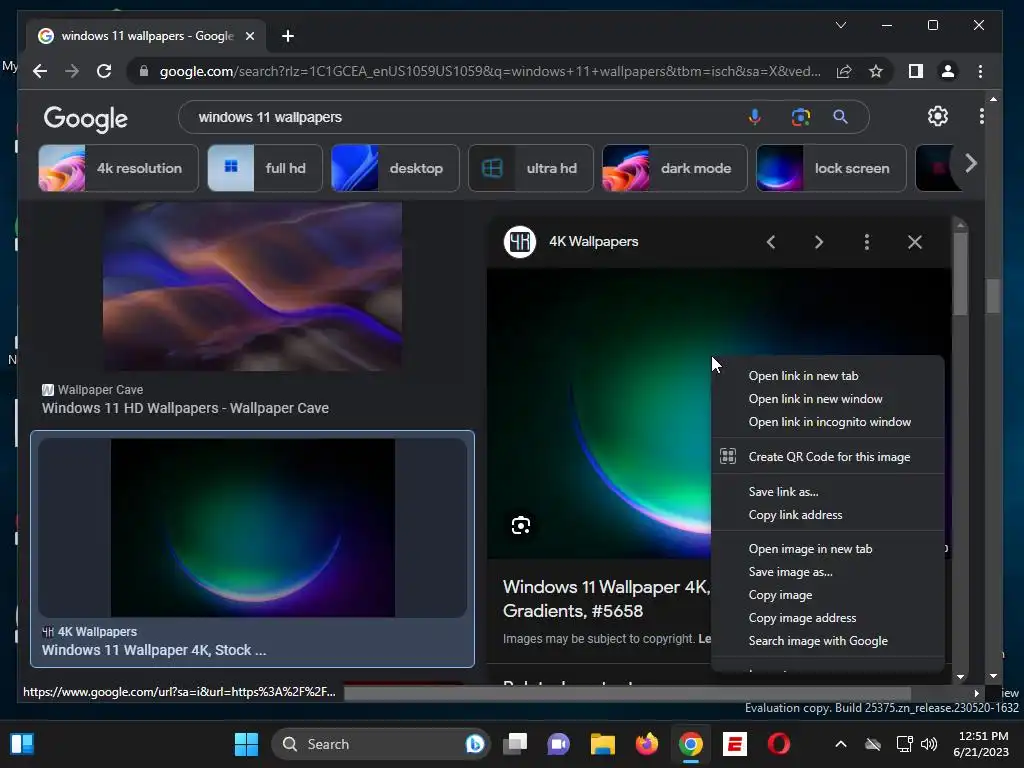Click the selected green gradient thumbnail
This screenshot has width=1024, height=768.
[x=253, y=528]
